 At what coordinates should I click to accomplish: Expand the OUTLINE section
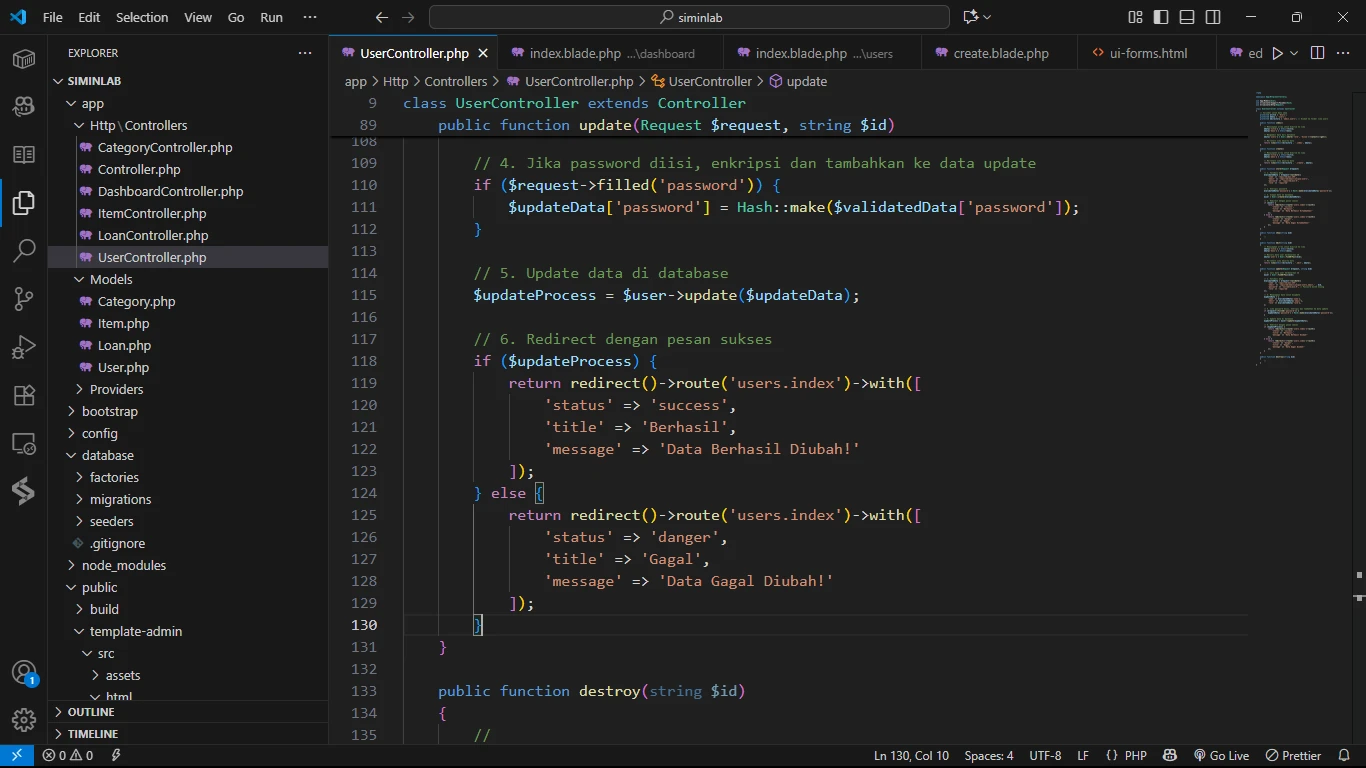click(x=90, y=712)
